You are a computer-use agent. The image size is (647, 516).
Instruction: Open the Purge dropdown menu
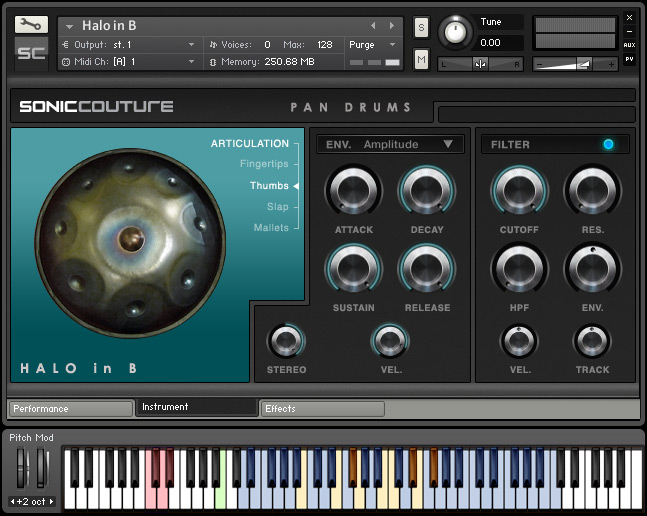tap(373, 45)
